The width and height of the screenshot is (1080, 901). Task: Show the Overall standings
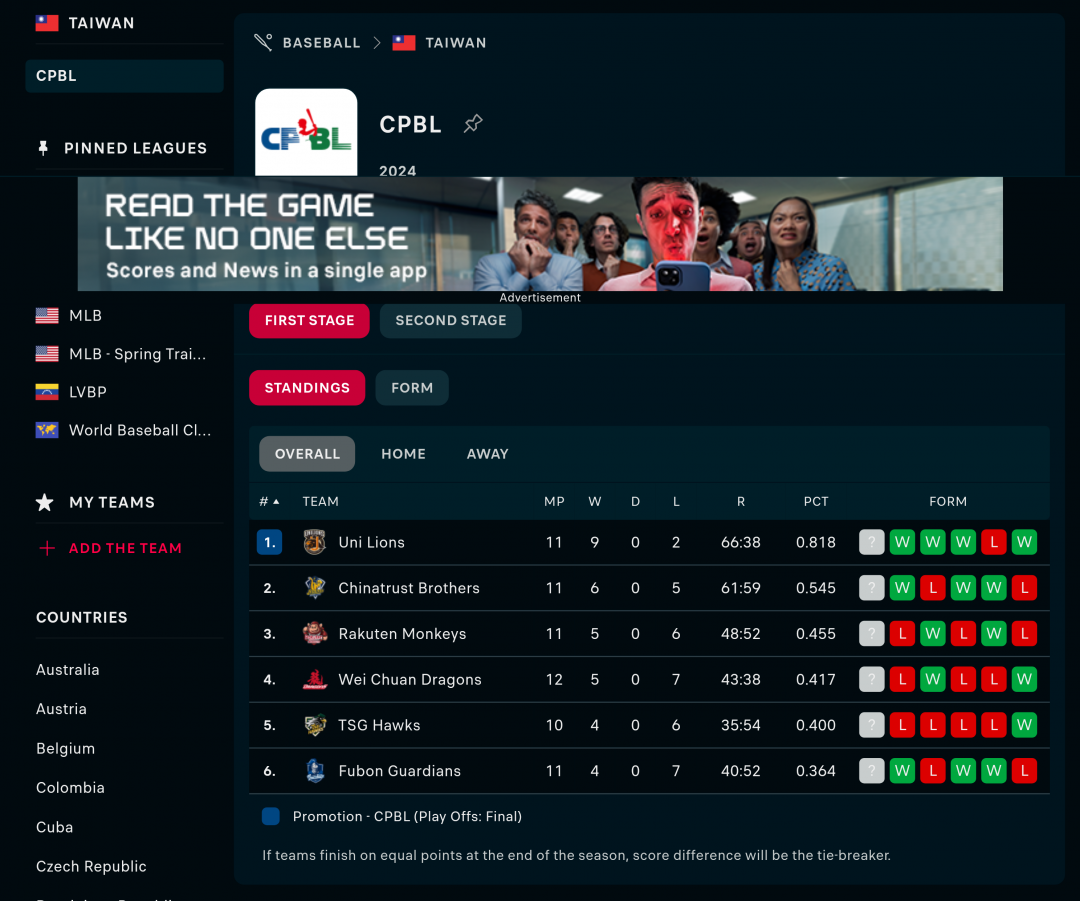[x=307, y=454]
